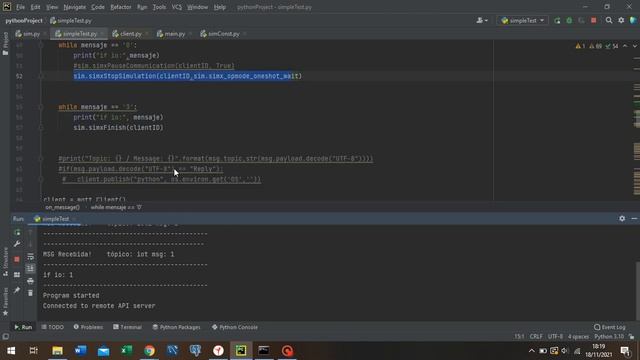Open the Structure side tool window
The height and width of the screenshot is (360, 640).
(5, 262)
